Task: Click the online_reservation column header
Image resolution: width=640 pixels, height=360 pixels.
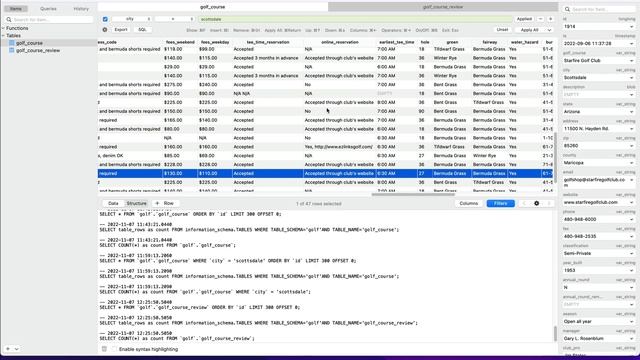Action: 340,42
